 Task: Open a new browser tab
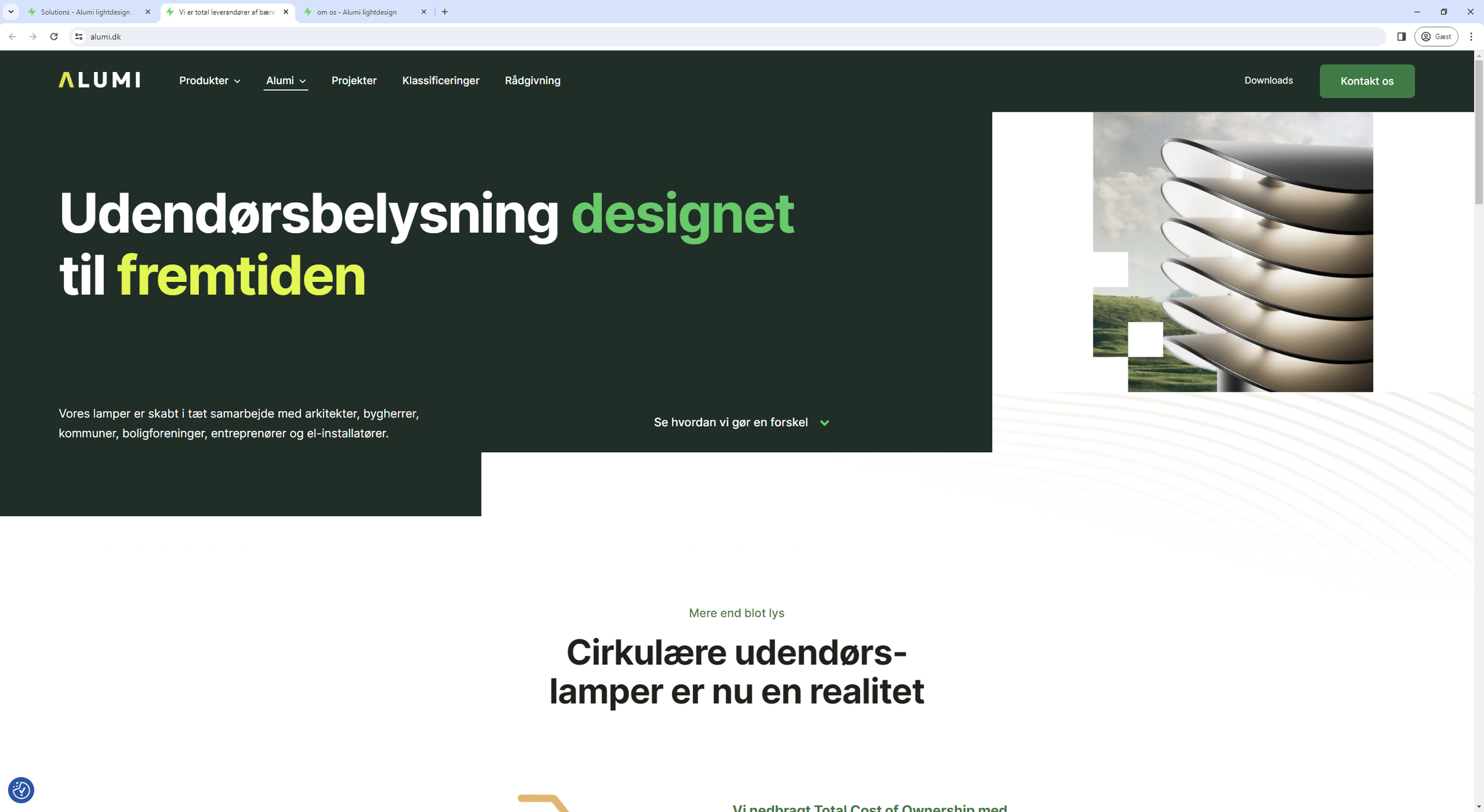(x=445, y=12)
